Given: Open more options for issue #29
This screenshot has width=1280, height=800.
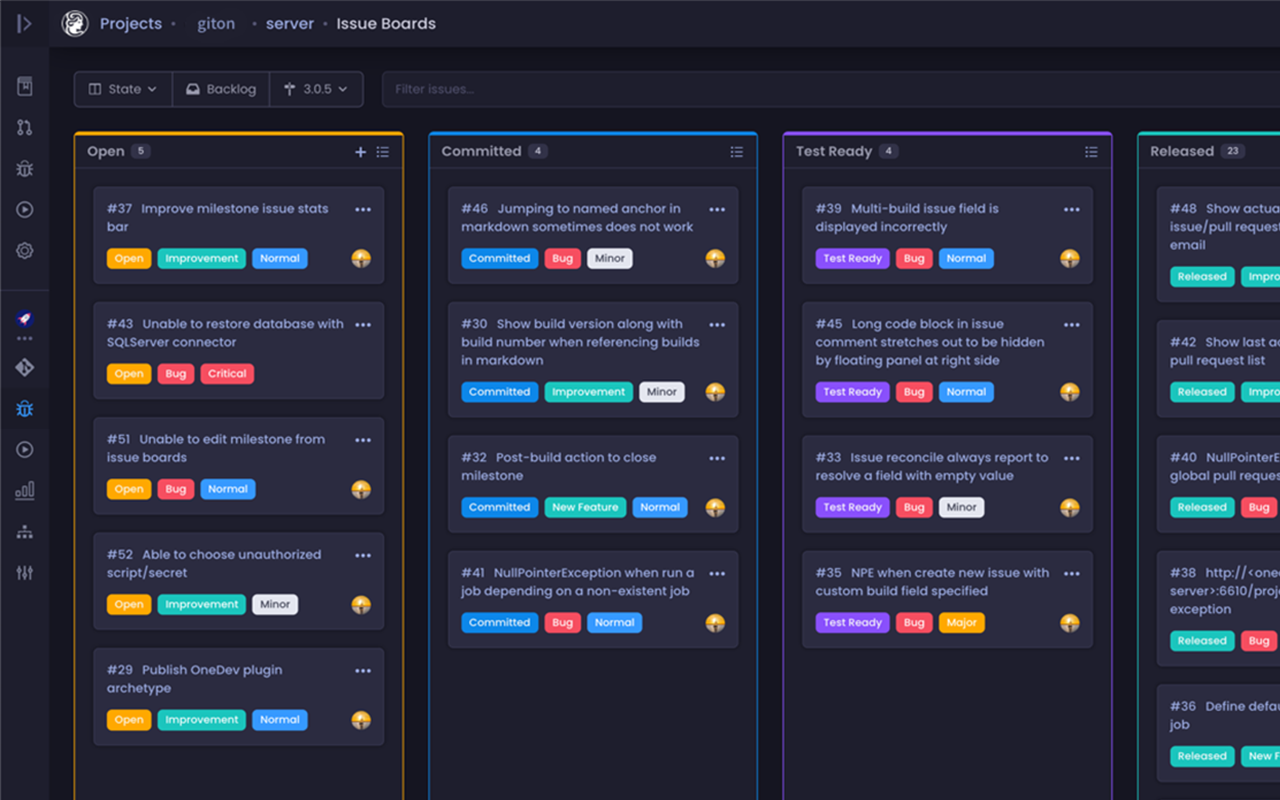Looking at the screenshot, I should point(363,671).
